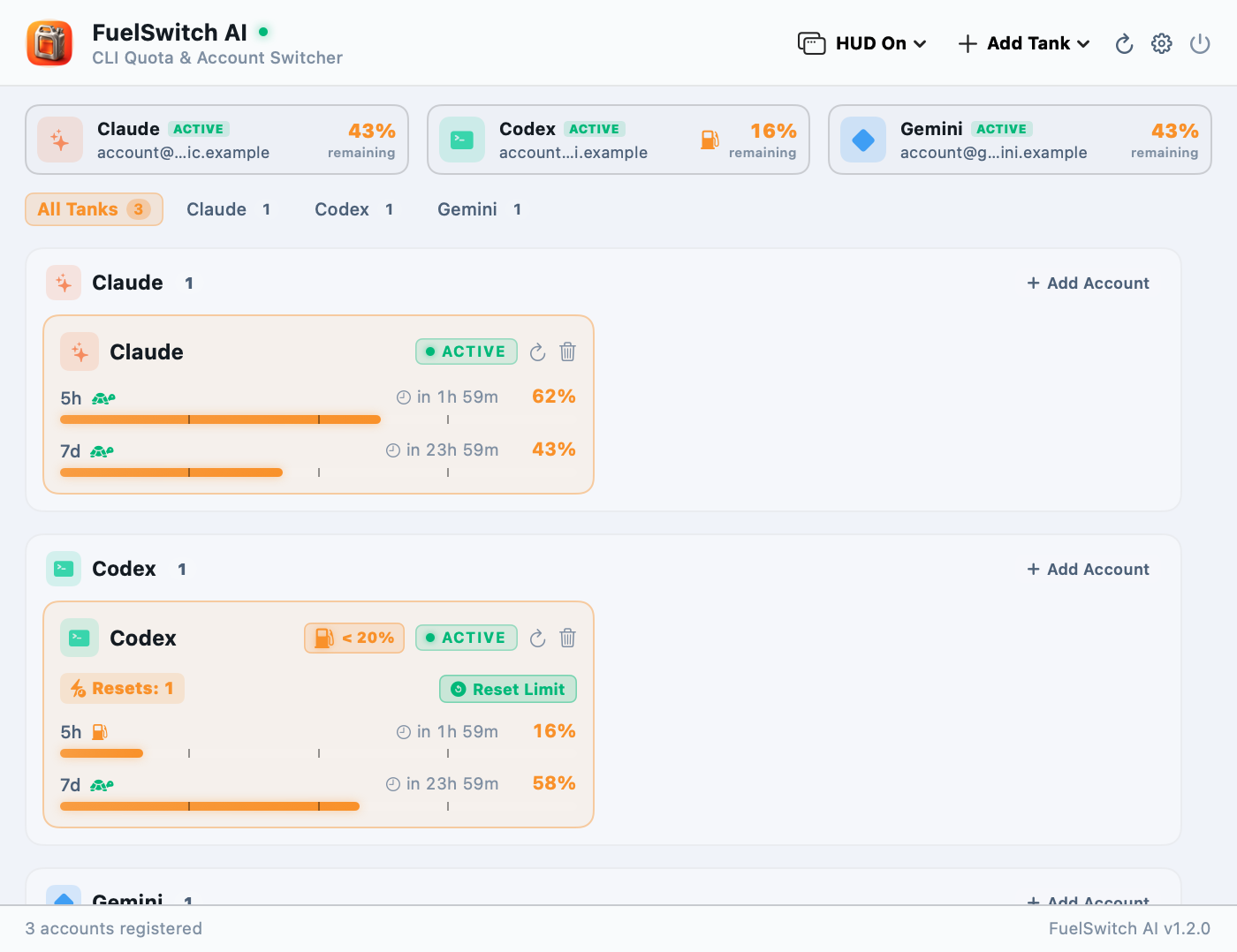The height and width of the screenshot is (952, 1237).
Task: Click the clock icon on Claude's 7d row
Action: 393,450
